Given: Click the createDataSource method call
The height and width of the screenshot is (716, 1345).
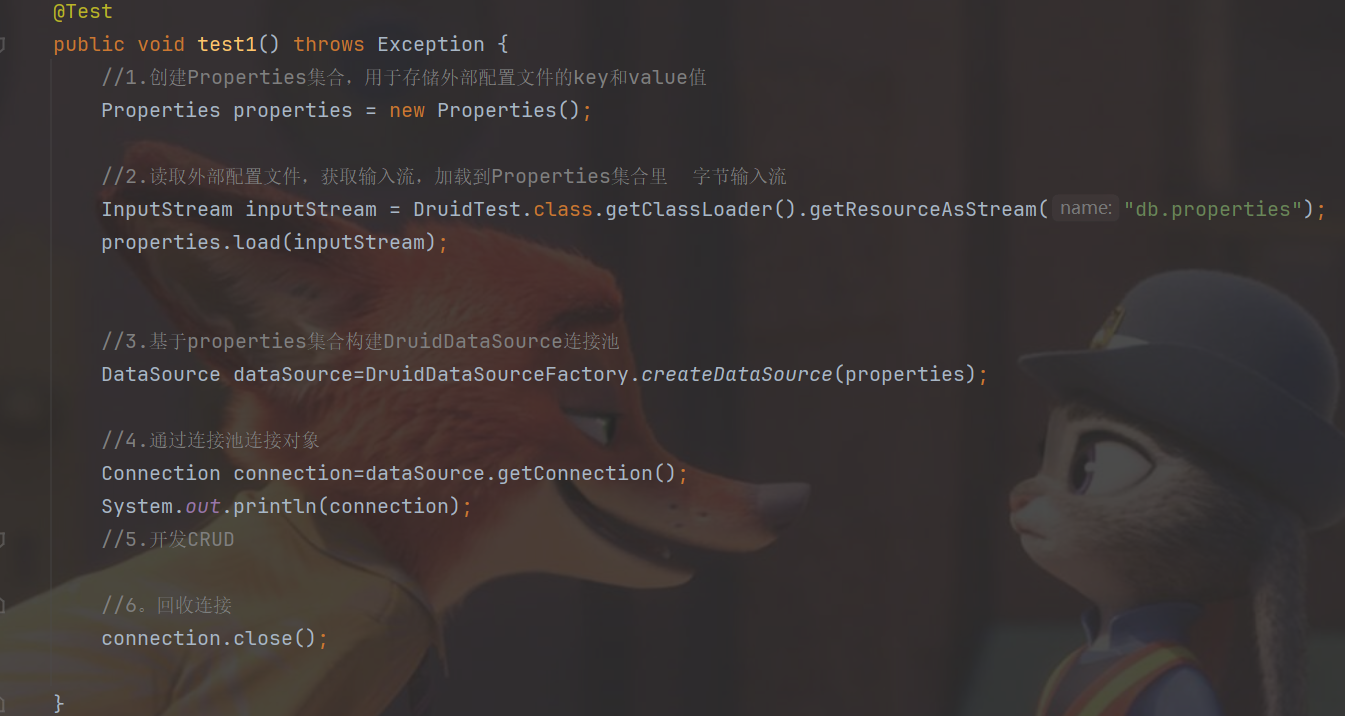Looking at the screenshot, I should pyautogui.click(x=736, y=374).
